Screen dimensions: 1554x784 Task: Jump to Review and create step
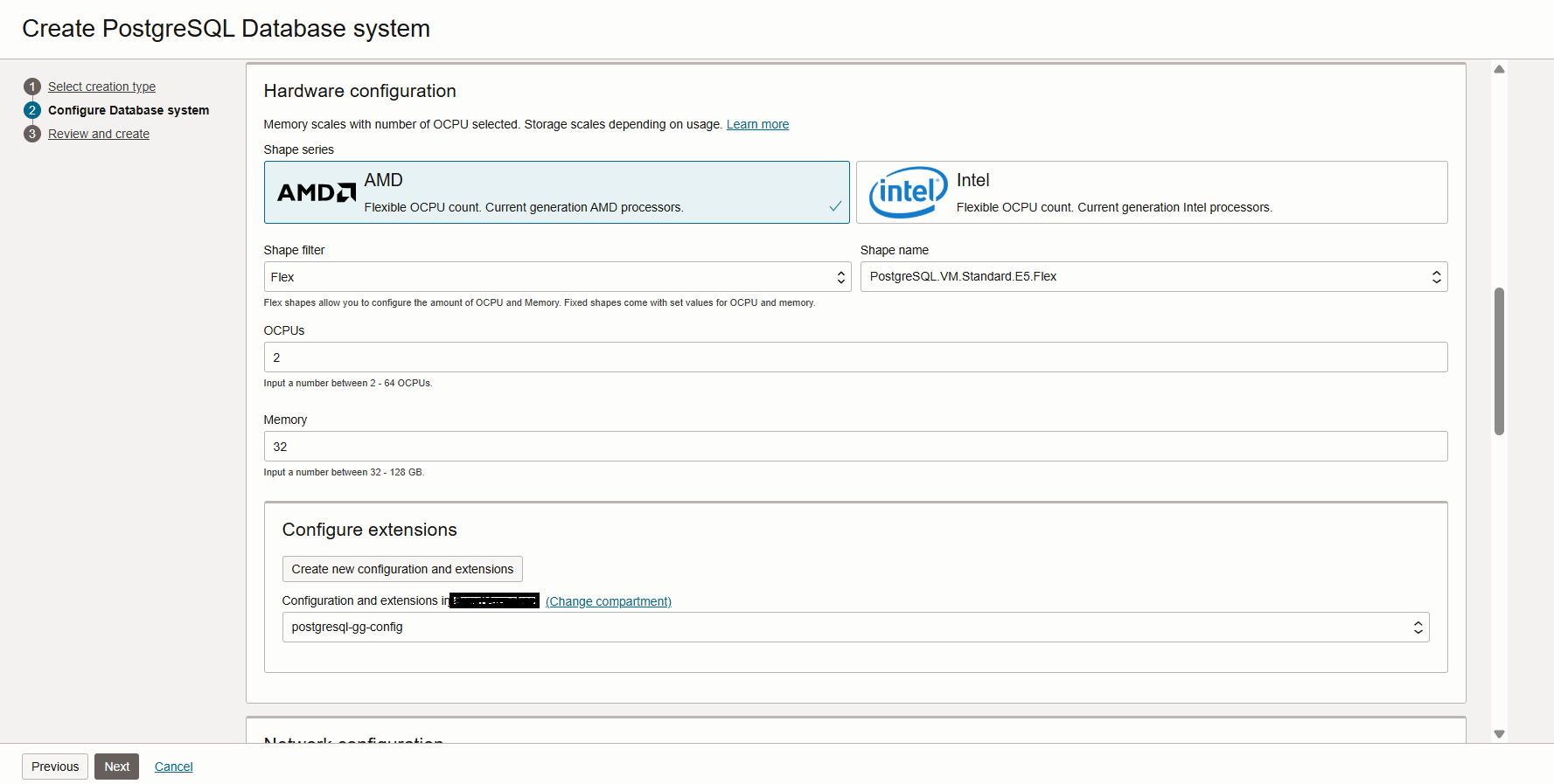point(99,134)
